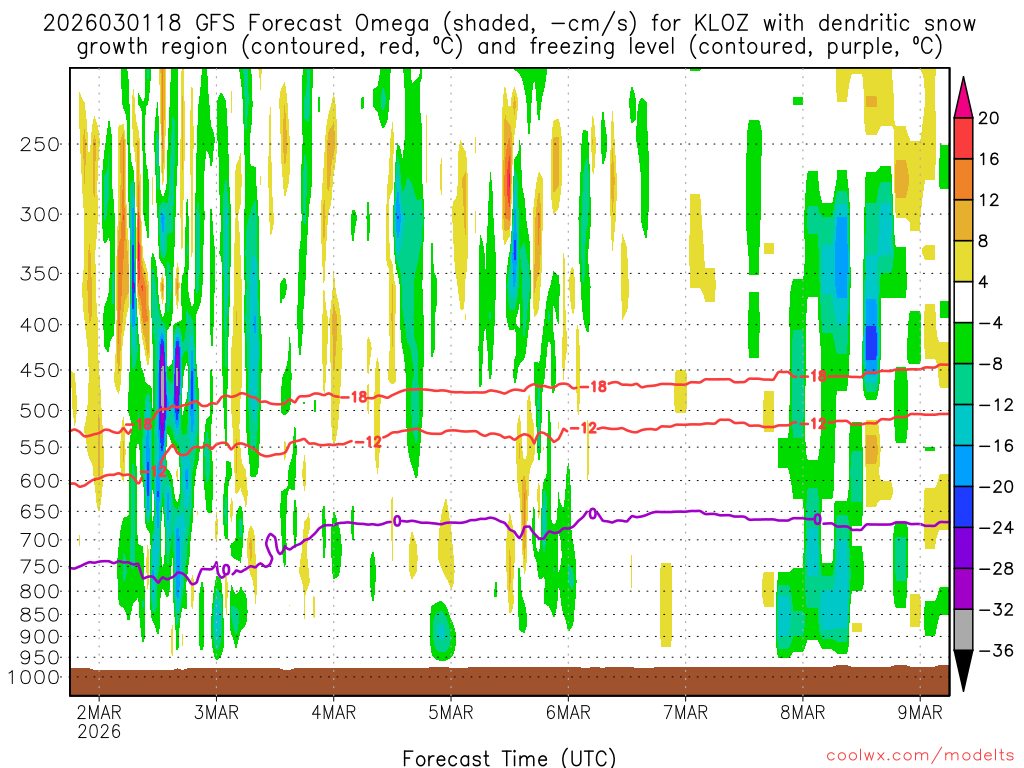
Task: Click the colorbar value -28 label
Action: tap(995, 568)
